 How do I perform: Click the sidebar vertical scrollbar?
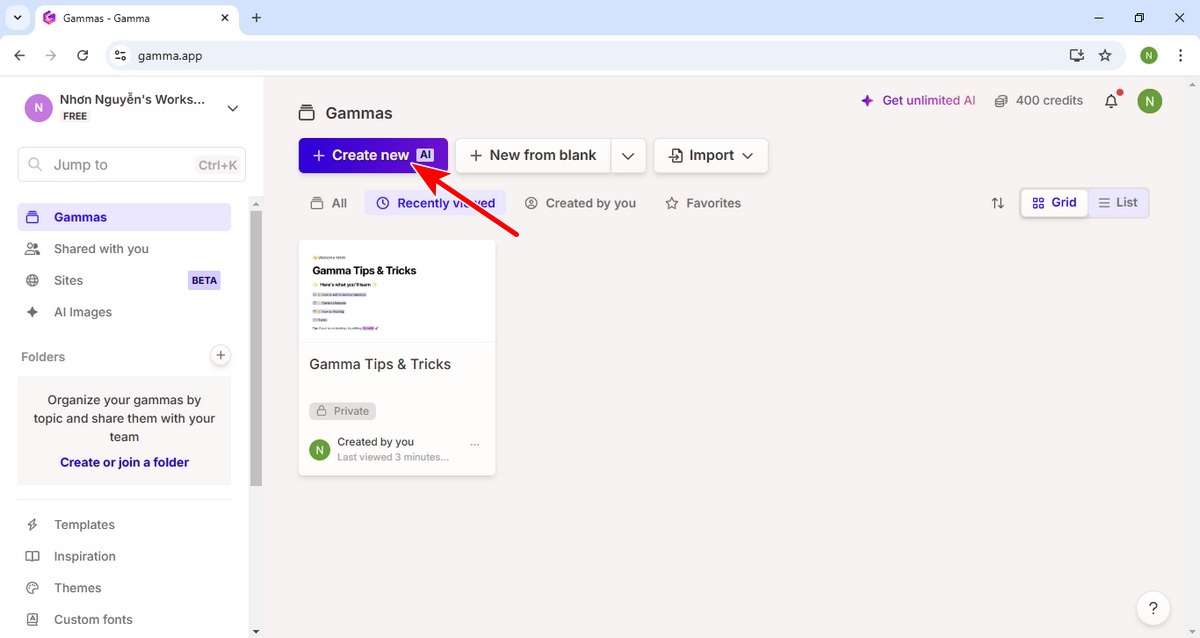[x=256, y=350]
